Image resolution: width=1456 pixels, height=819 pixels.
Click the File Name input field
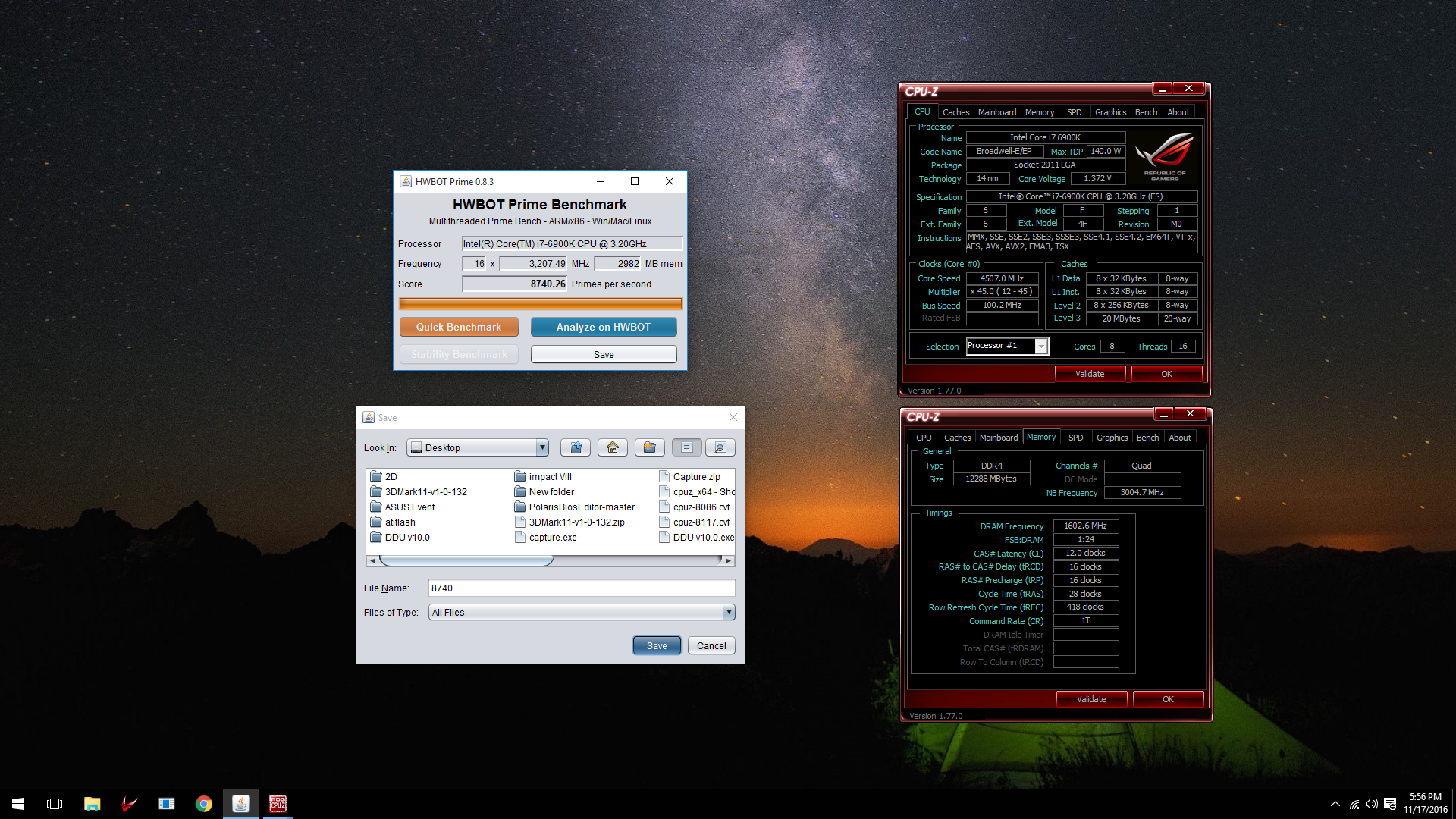coord(582,588)
